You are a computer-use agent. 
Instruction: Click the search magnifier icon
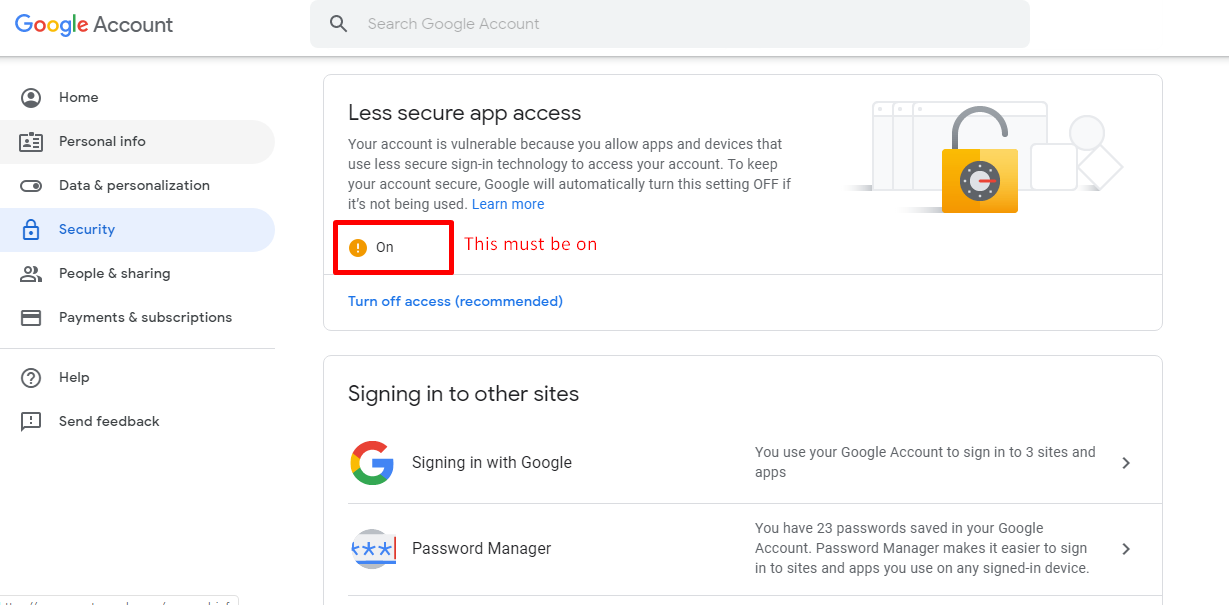(339, 24)
